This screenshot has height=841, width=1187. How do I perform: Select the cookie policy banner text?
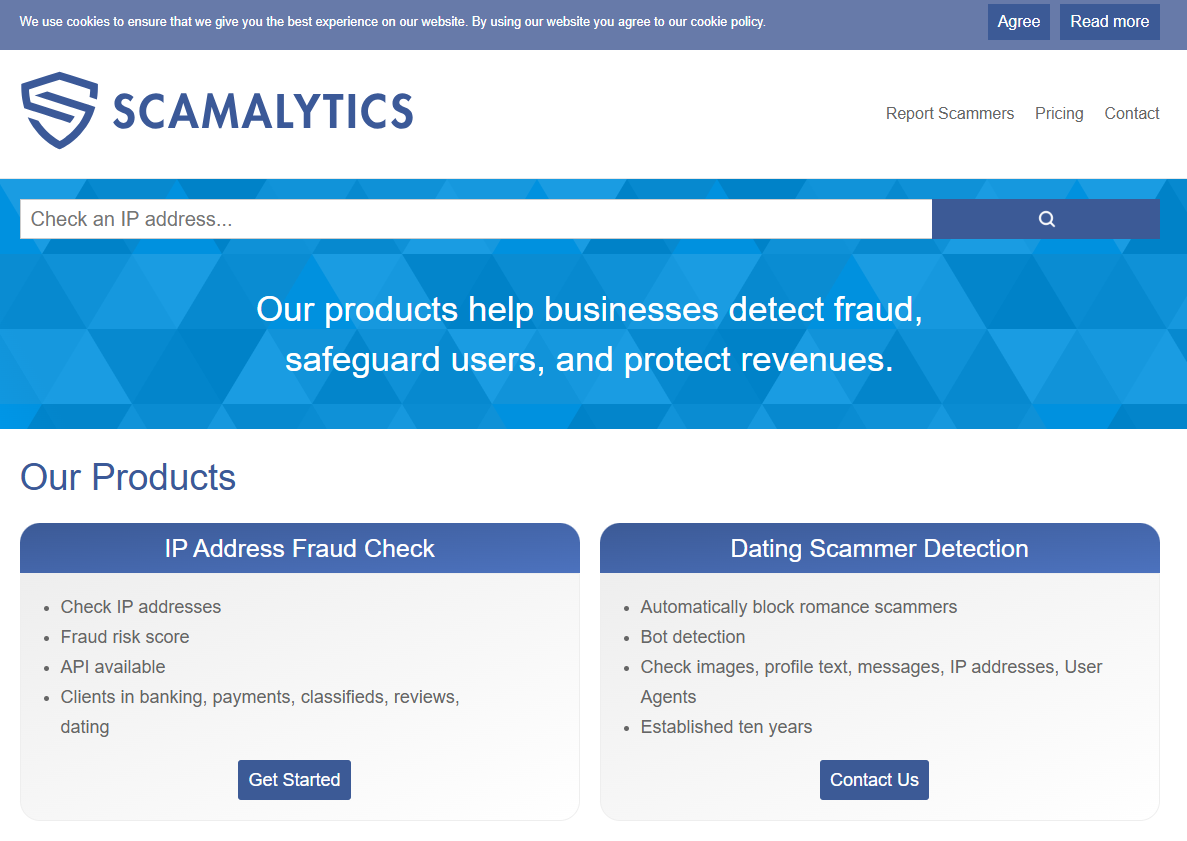[x=392, y=21]
